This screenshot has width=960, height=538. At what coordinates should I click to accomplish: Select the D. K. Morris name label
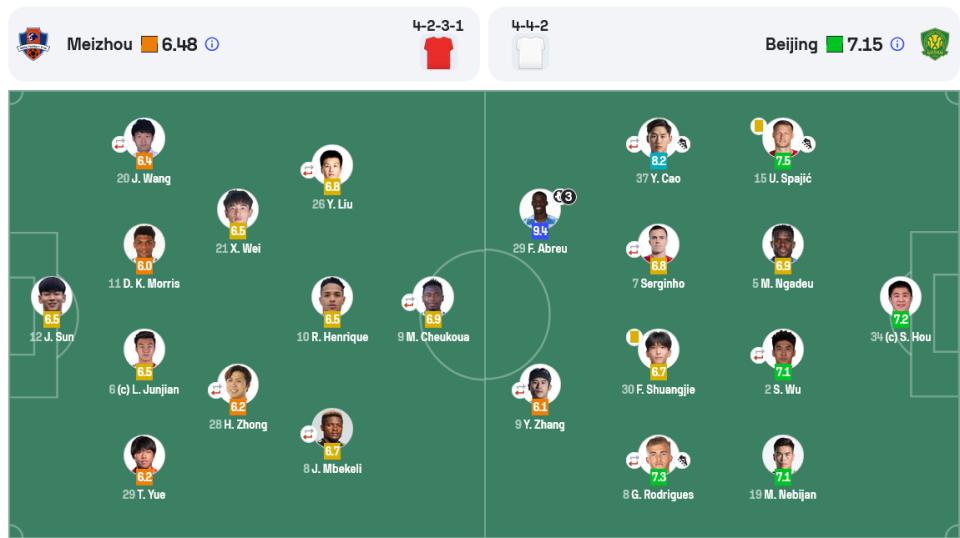151,284
